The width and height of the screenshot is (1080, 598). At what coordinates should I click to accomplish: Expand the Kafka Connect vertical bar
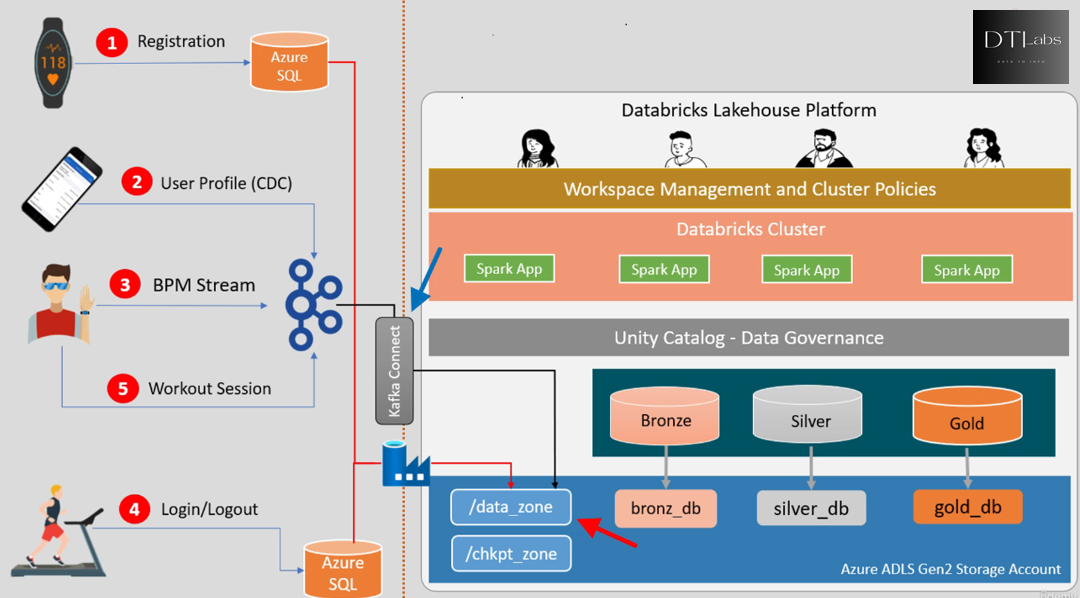click(394, 370)
